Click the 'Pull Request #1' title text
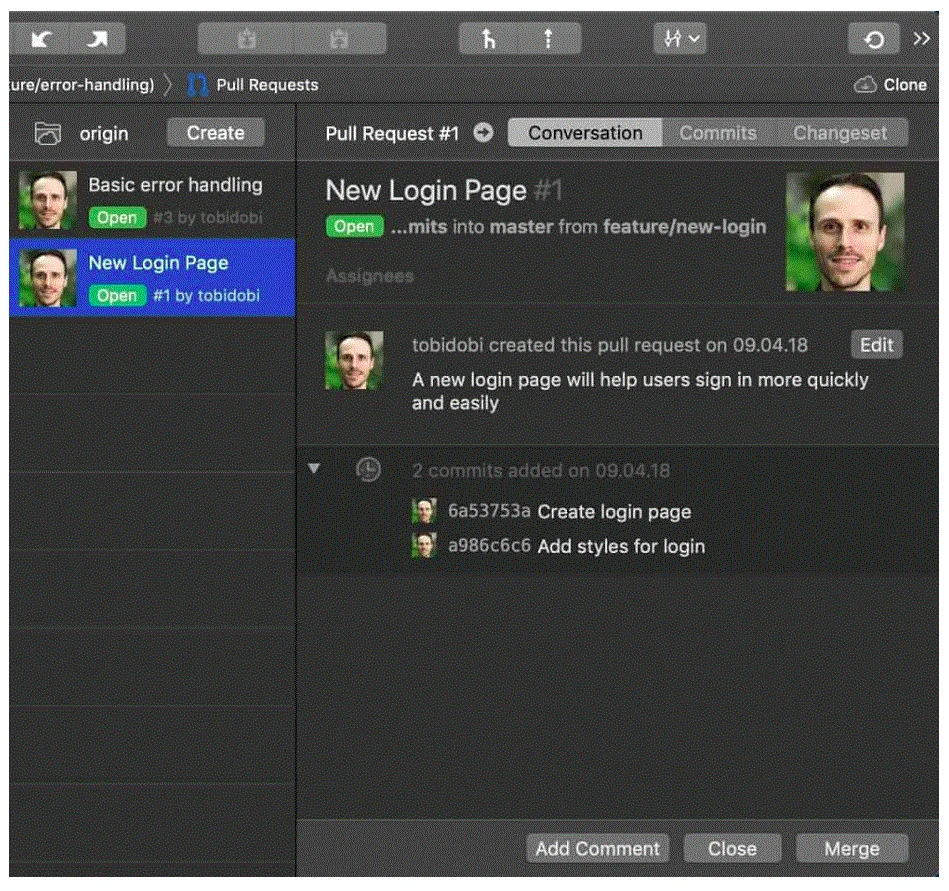The image size is (949, 891). (x=392, y=133)
